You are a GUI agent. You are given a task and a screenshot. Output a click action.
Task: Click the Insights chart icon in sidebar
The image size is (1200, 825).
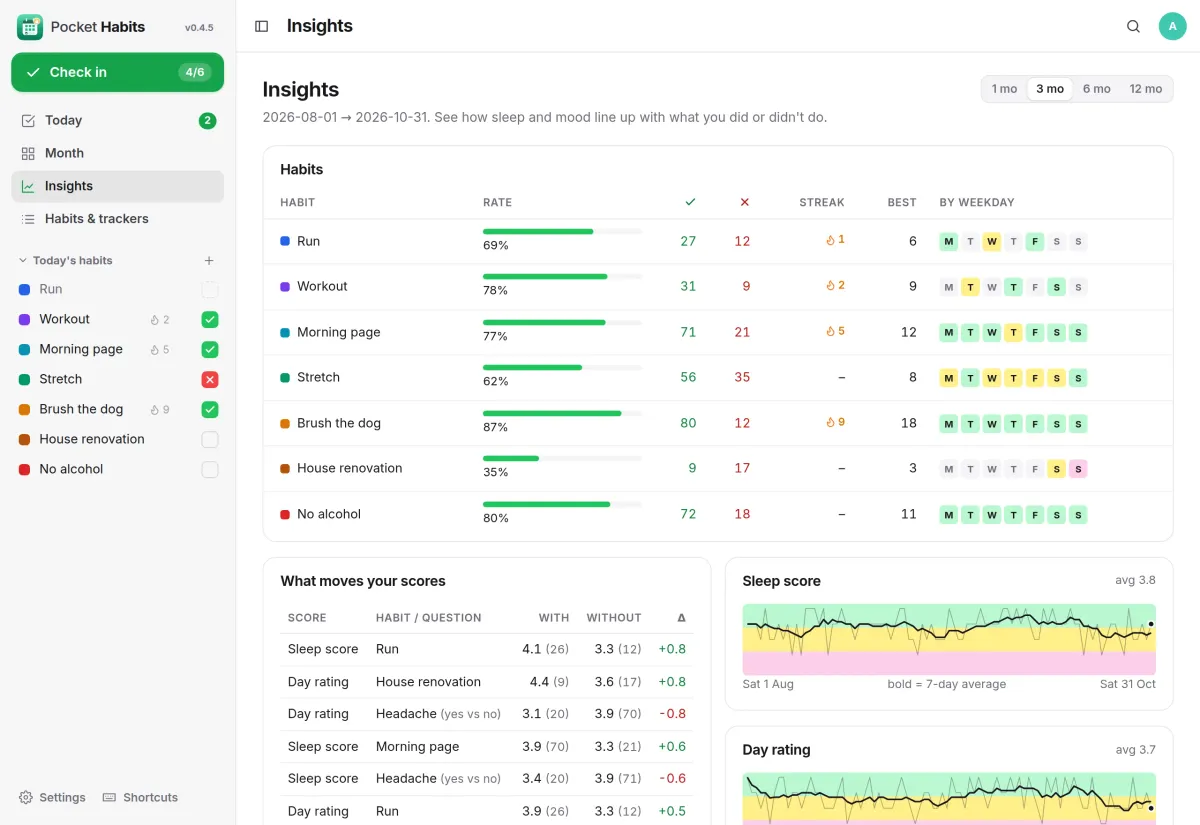pos(28,186)
